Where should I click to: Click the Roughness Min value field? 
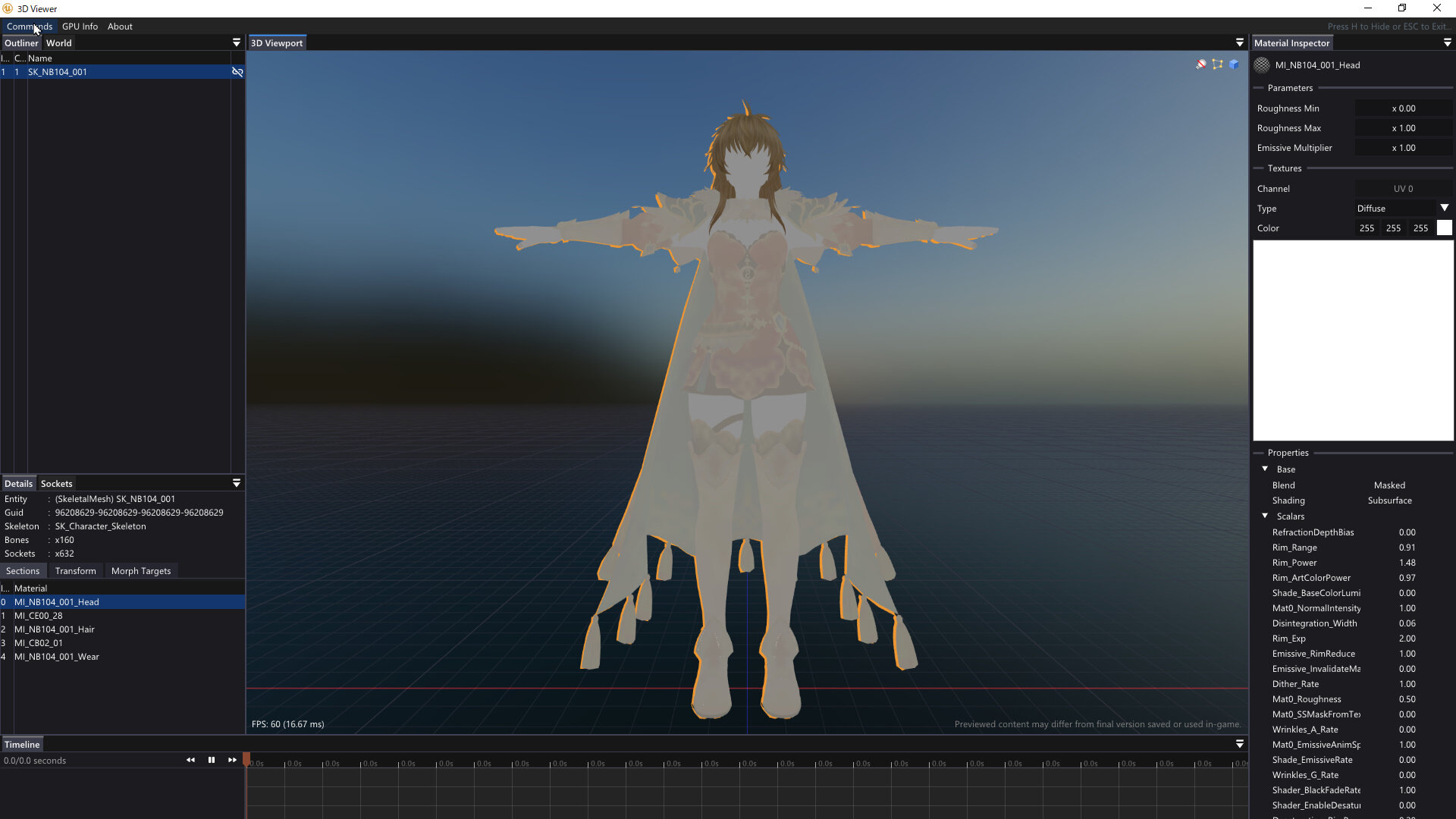pos(1404,108)
